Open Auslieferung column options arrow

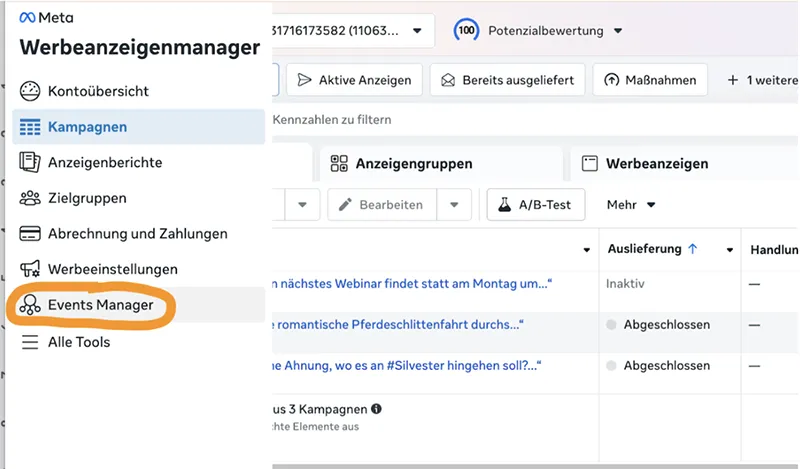coord(730,250)
